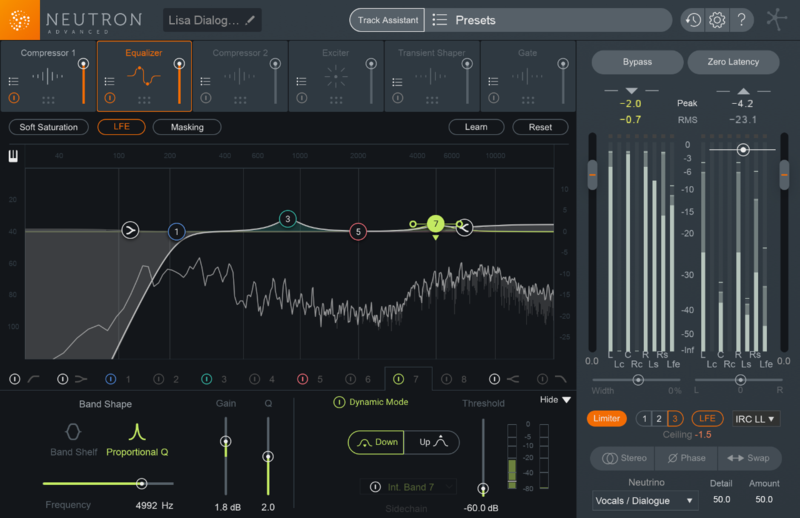Click the Frequency slider handle

[x=140, y=483]
